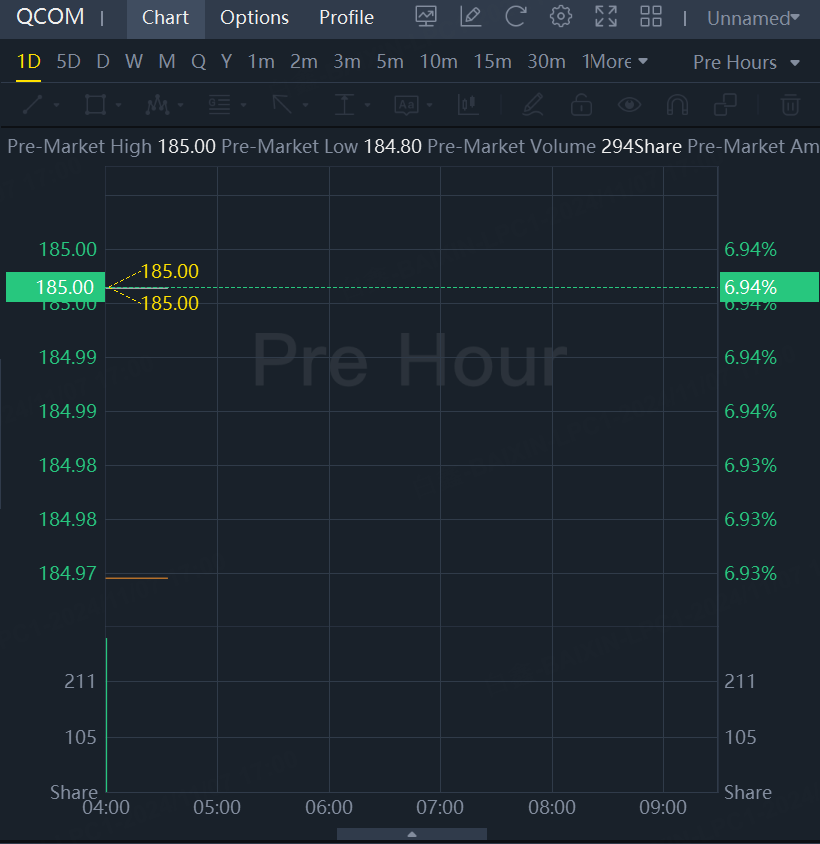
Task: Select the text annotation tool
Action: 407,104
